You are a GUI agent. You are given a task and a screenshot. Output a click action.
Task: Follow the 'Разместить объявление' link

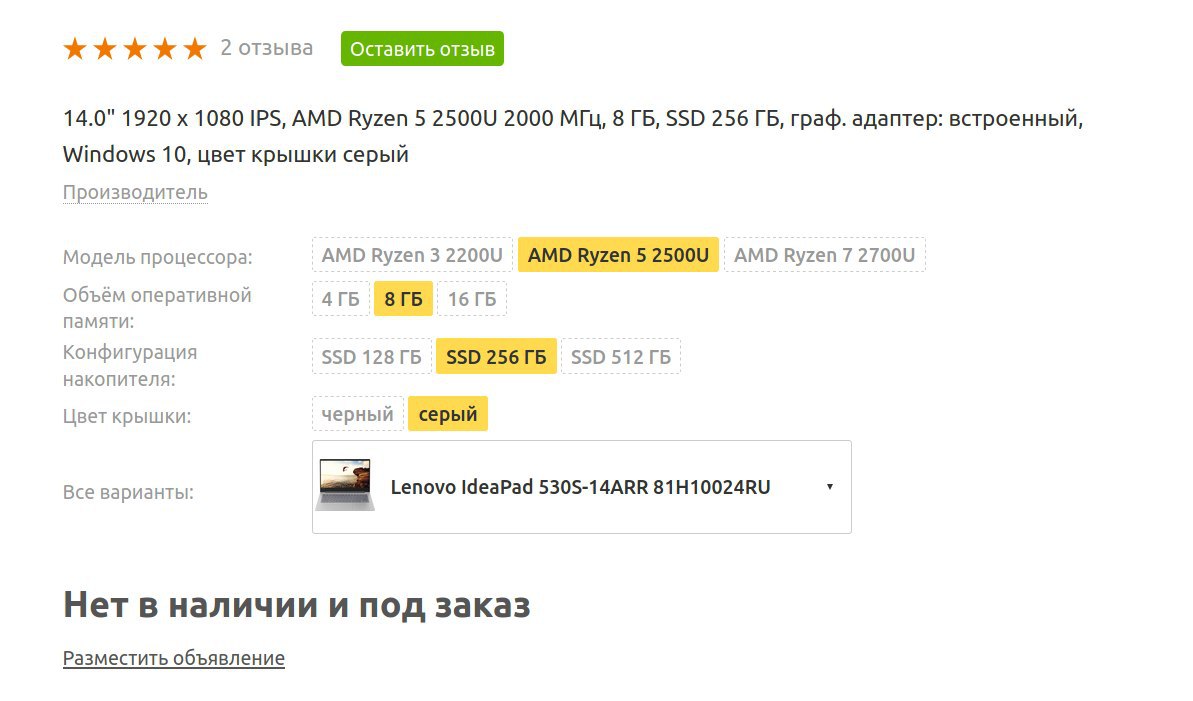coord(173,658)
